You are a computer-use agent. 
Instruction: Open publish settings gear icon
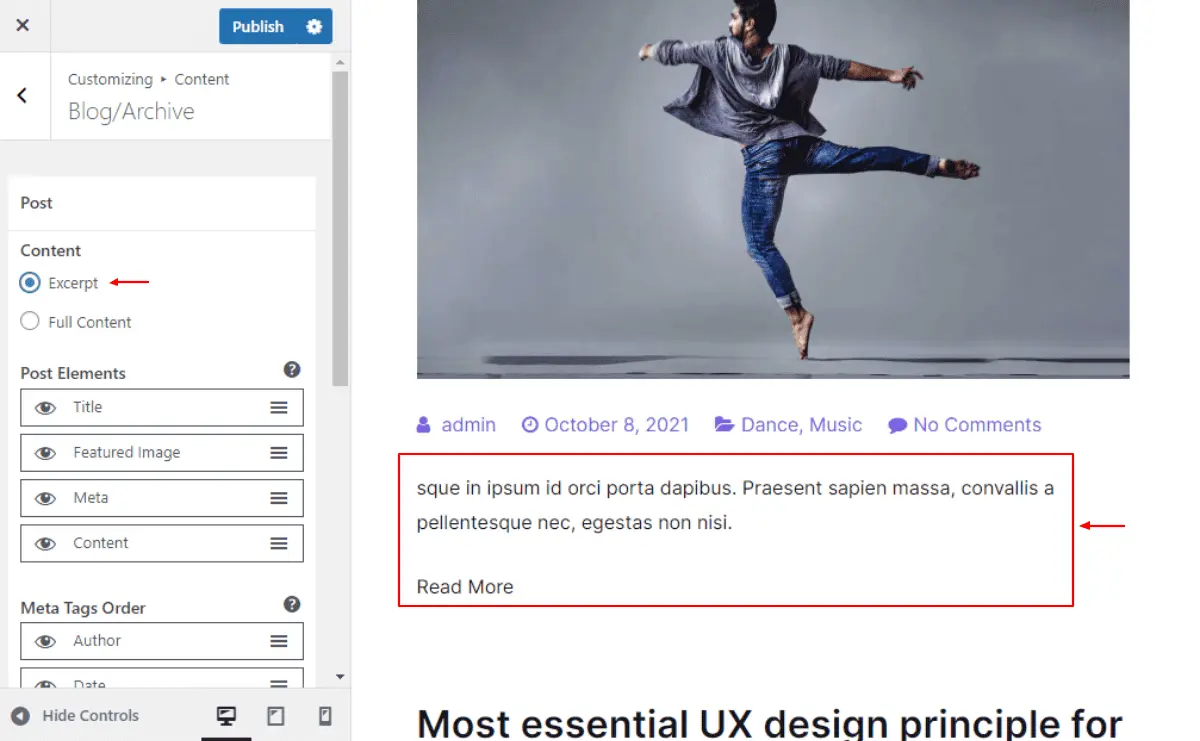pos(314,27)
